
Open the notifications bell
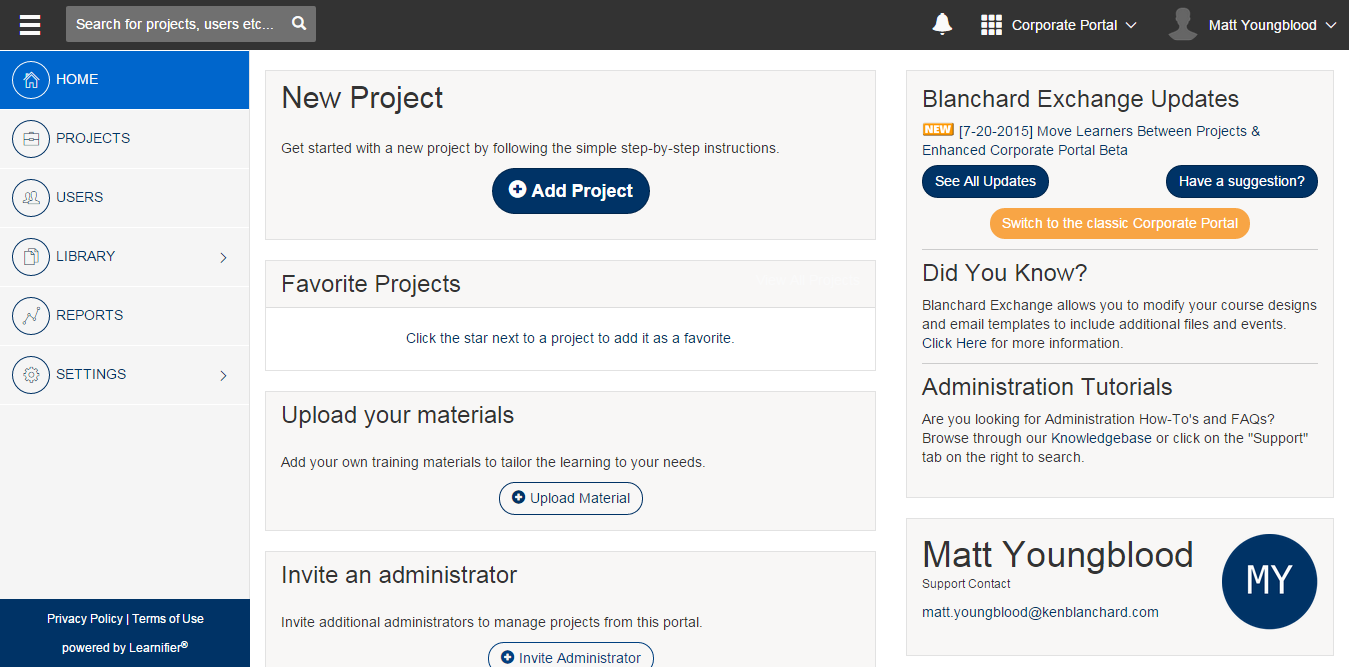click(x=942, y=25)
